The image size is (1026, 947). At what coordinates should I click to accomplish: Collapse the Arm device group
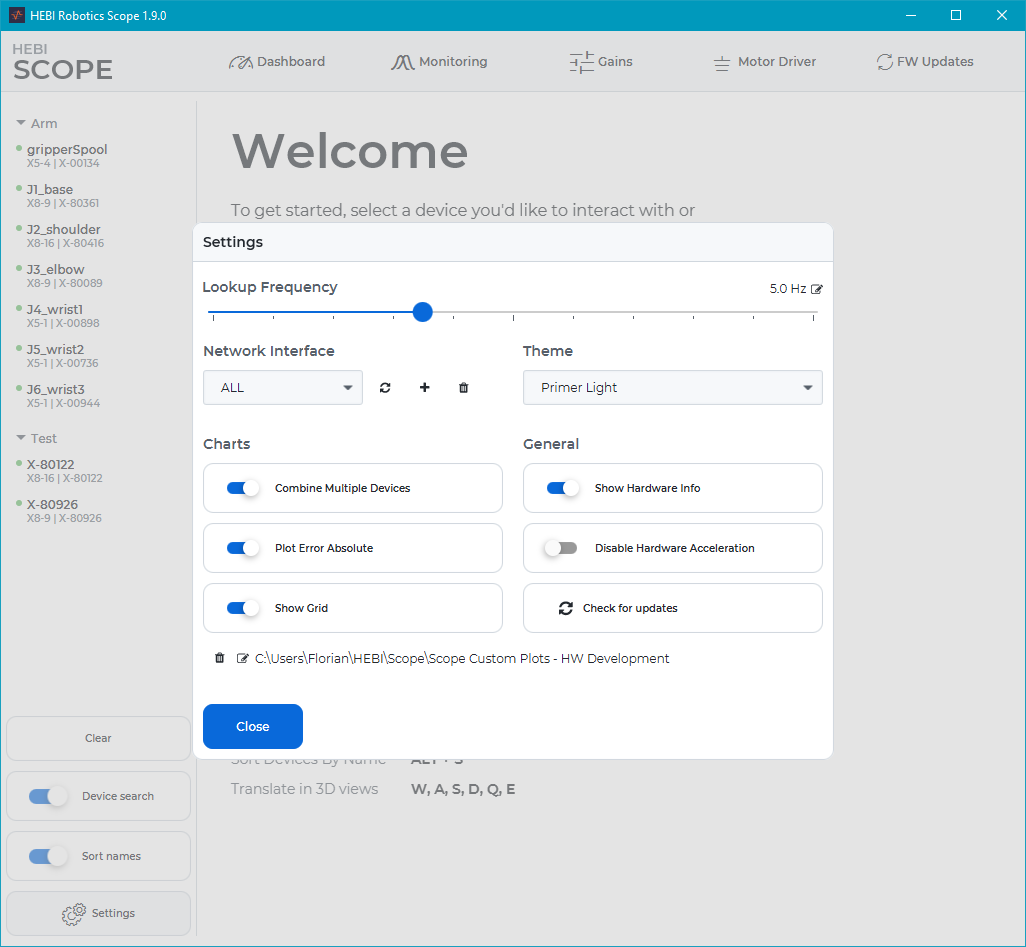pyautogui.click(x=21, y=124)
